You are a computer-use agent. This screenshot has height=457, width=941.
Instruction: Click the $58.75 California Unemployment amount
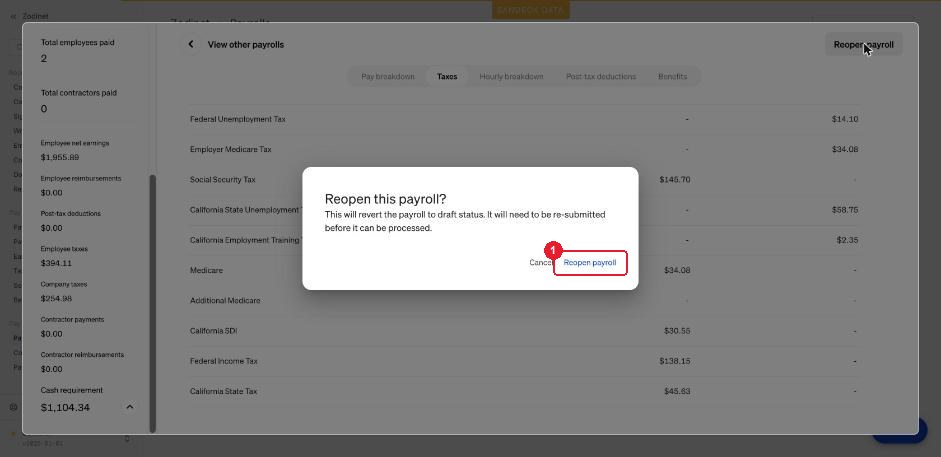click(845, 210)
